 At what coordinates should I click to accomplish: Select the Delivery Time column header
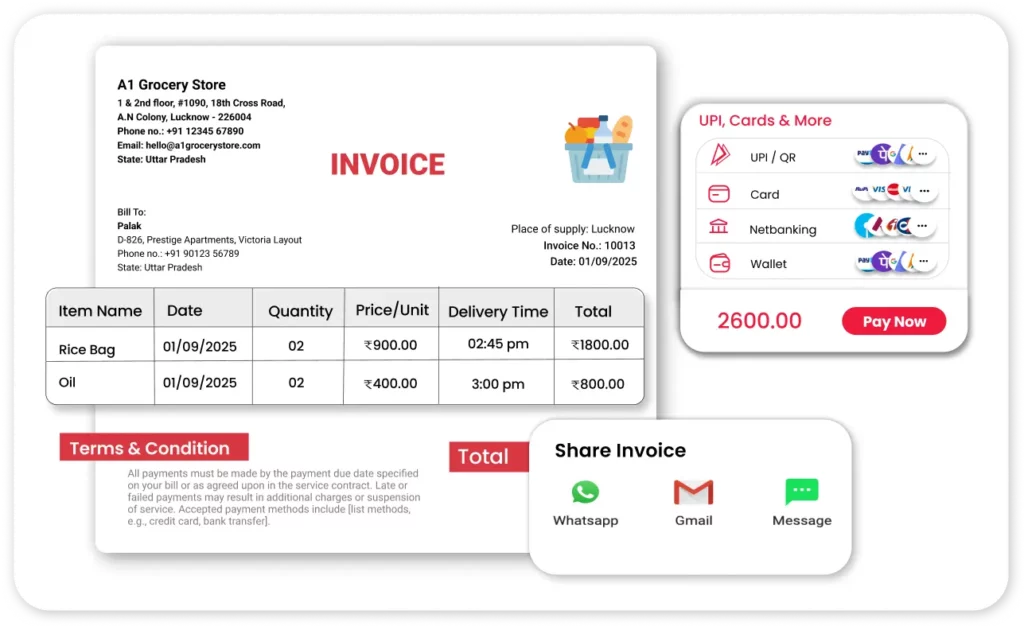498,312
